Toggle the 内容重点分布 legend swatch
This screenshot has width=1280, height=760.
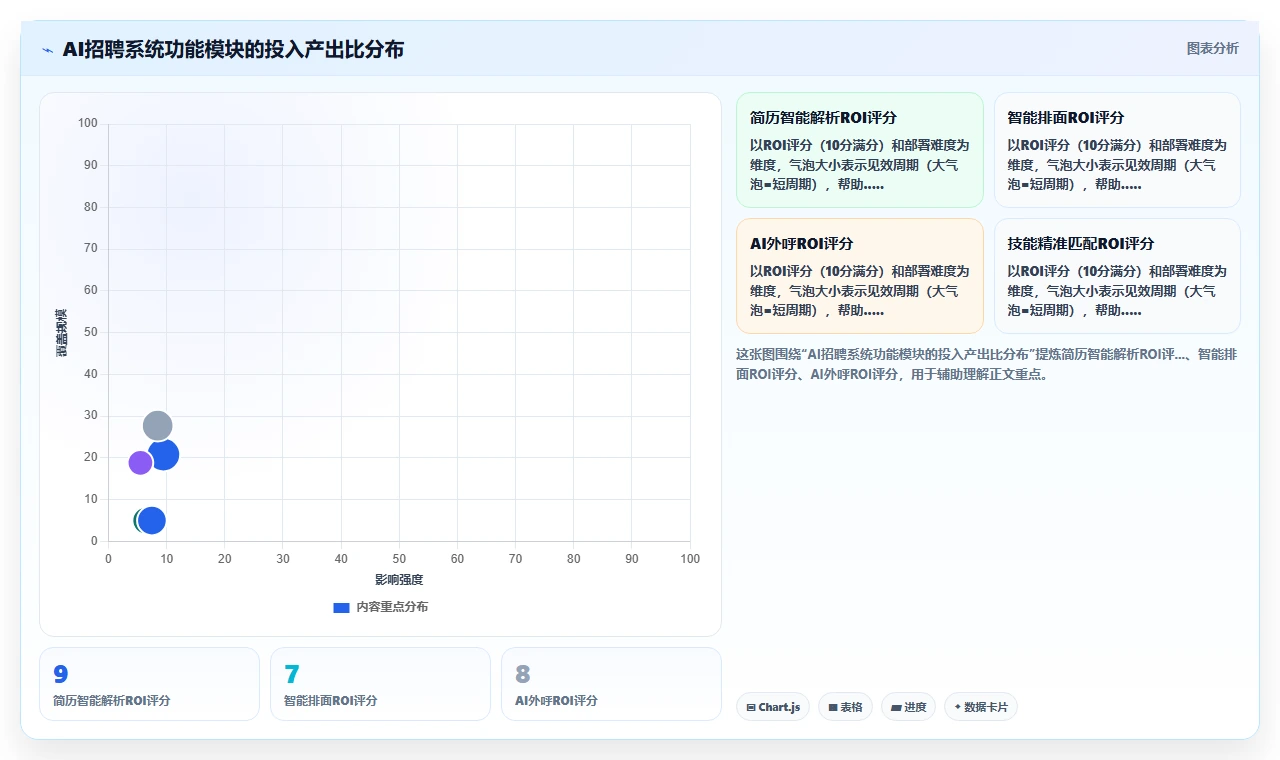[341, 607]
